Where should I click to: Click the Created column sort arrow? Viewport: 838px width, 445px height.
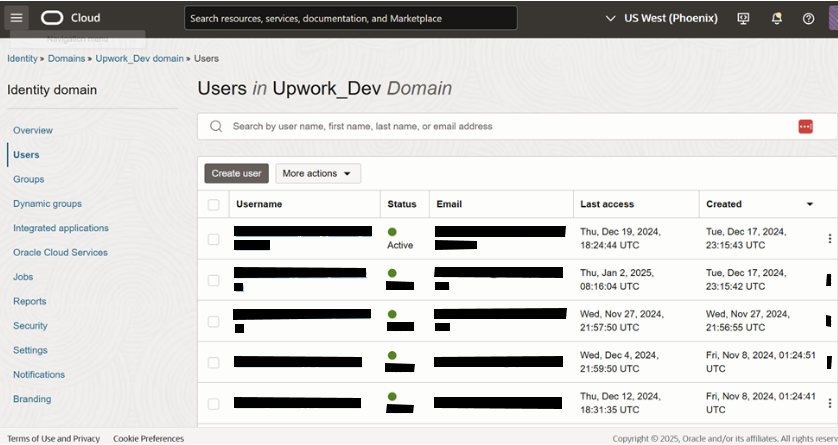810,204
